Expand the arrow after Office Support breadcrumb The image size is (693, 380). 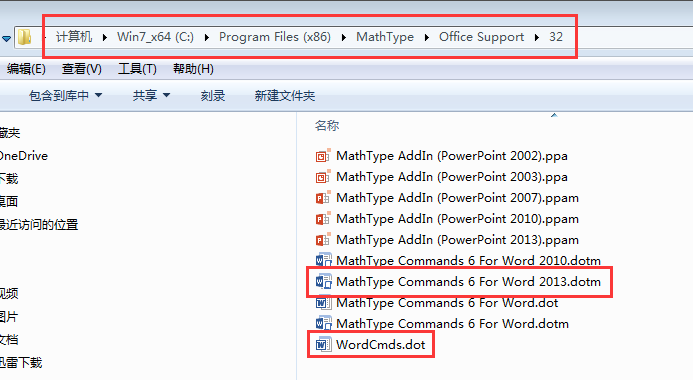537,38
